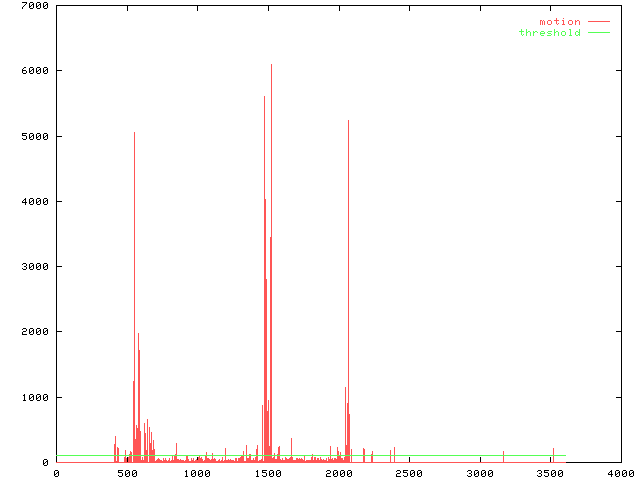Select the small spike just past x=3000
The width and height of the screenshot is (640, 480).
(503, 455)
